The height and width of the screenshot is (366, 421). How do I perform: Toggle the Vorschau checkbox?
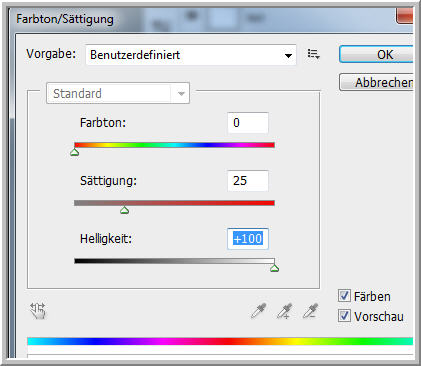pyautogui.click(x=344, y=315)
